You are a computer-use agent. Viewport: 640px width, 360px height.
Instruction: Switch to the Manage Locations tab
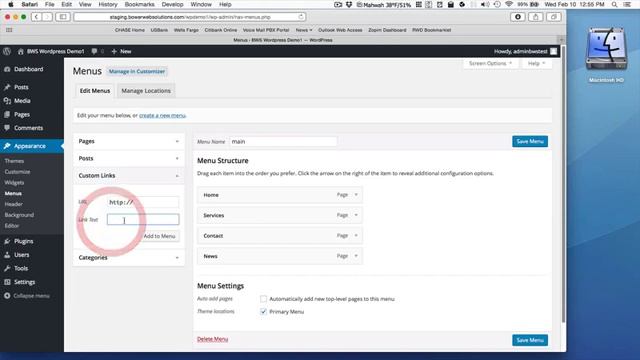146,91
